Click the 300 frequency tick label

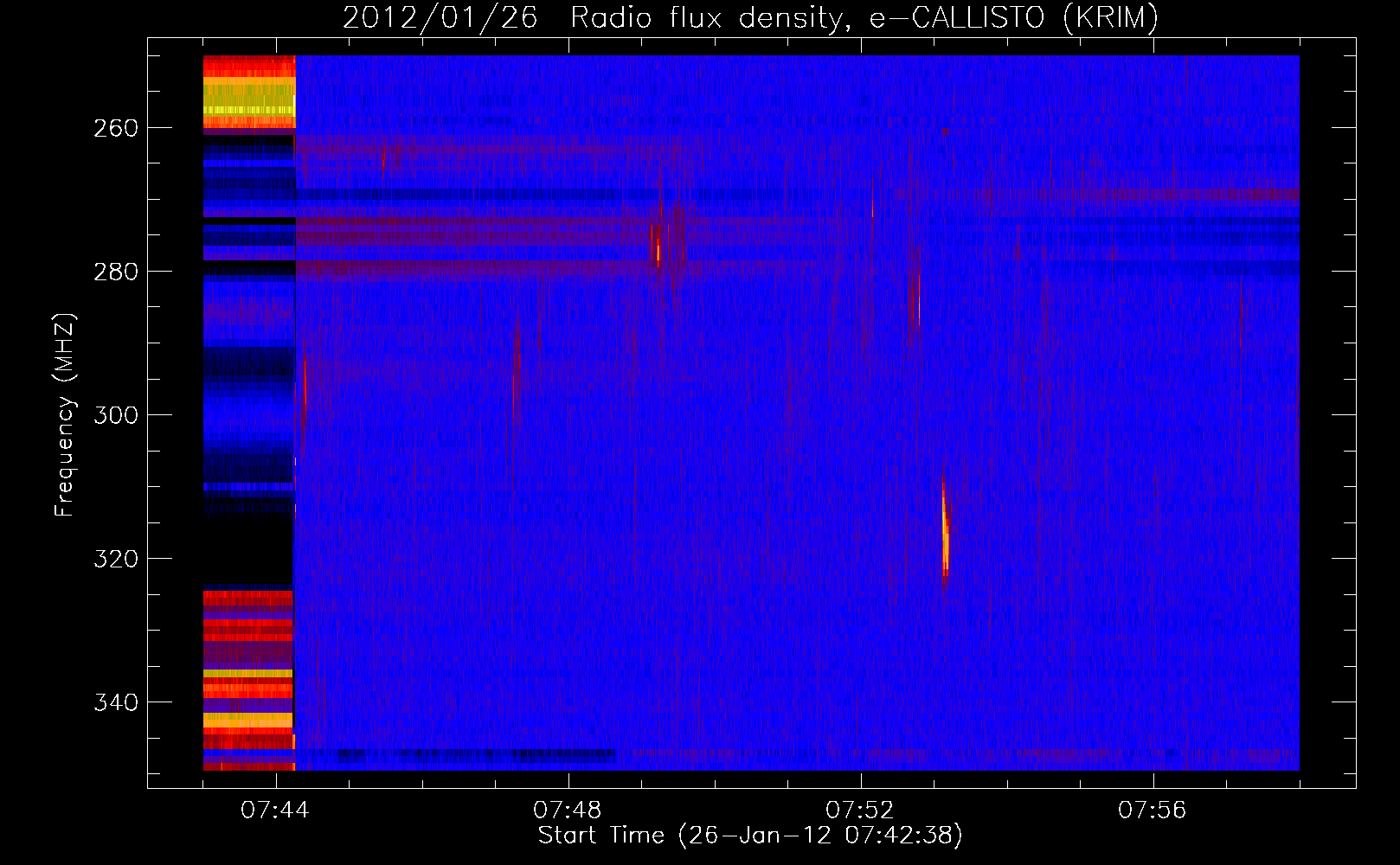[x=116, y=415]
